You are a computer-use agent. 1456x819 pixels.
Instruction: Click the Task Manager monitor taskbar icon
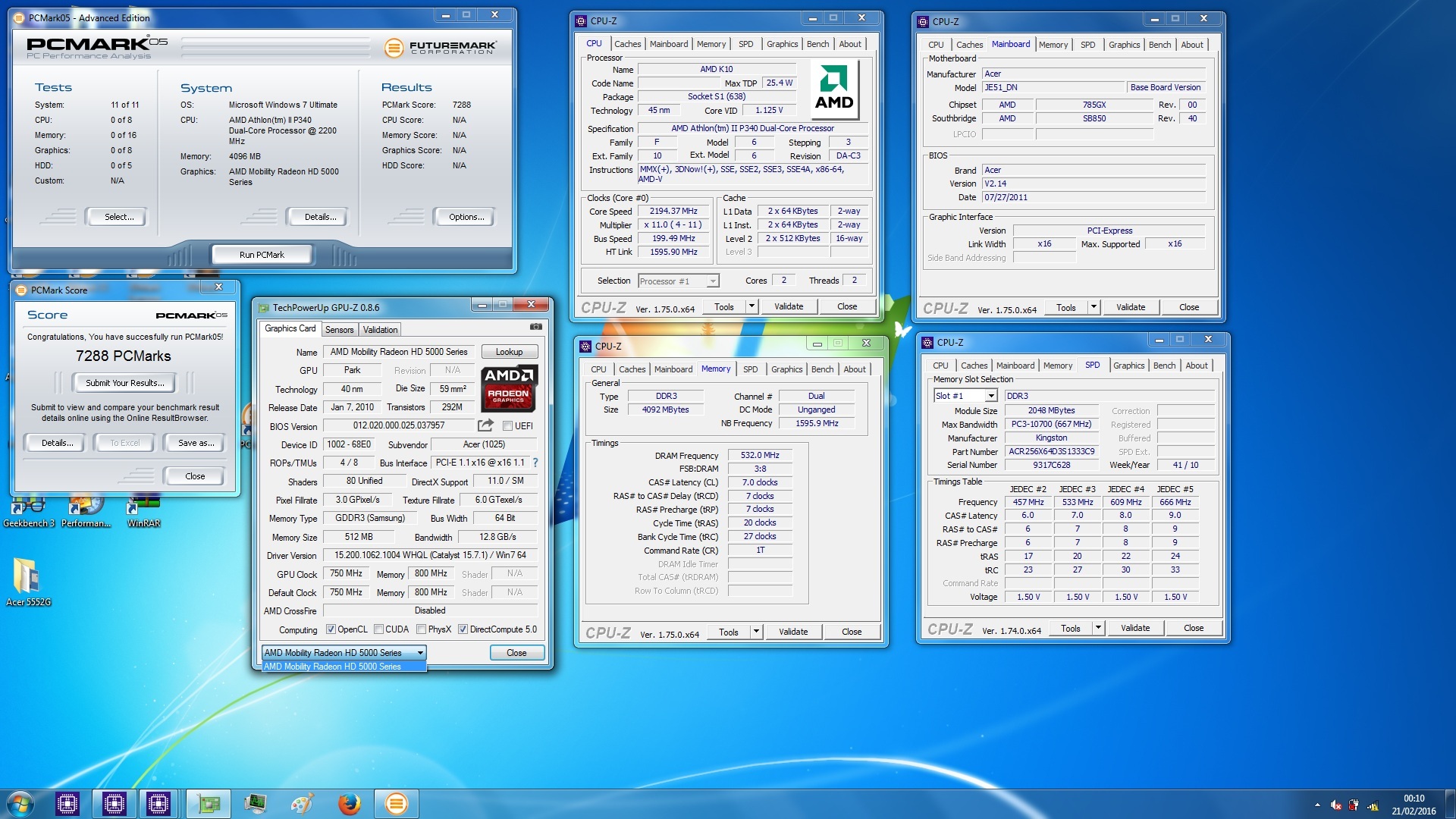[x=256, y=803]
